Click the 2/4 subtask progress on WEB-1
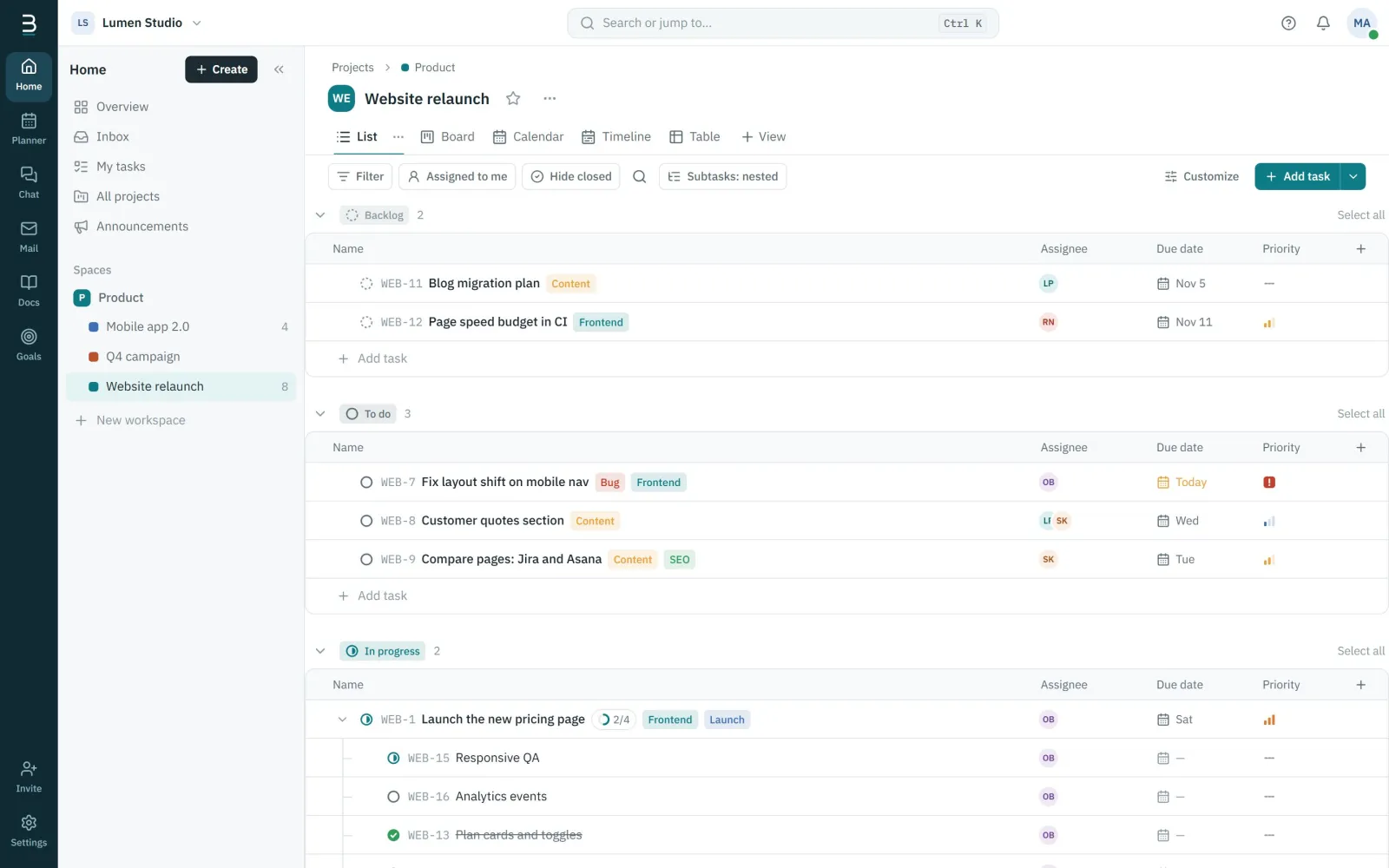This screenshot has height=868, width=1389. (x=615, y=720)
